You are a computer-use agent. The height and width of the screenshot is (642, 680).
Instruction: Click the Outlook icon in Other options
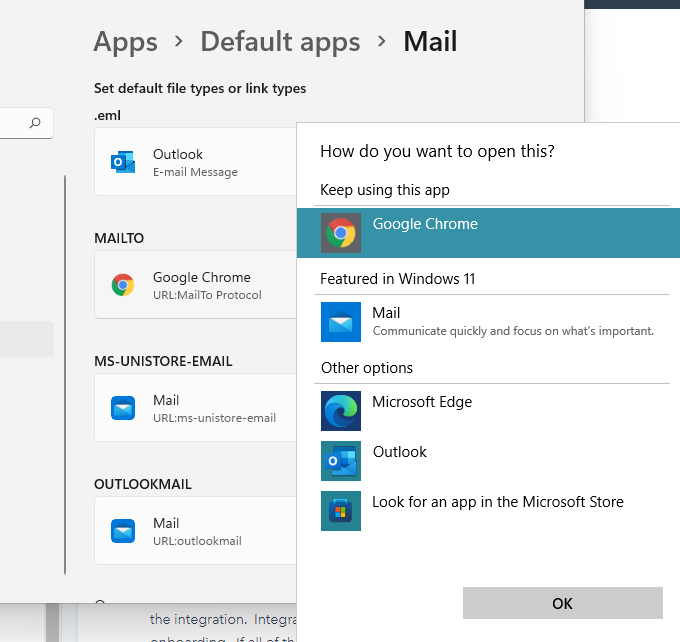(340, 461)
